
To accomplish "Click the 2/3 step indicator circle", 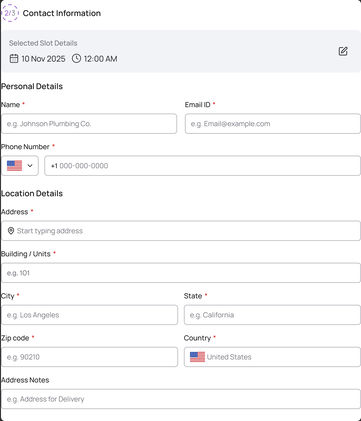I will click(x=10, y=13).
